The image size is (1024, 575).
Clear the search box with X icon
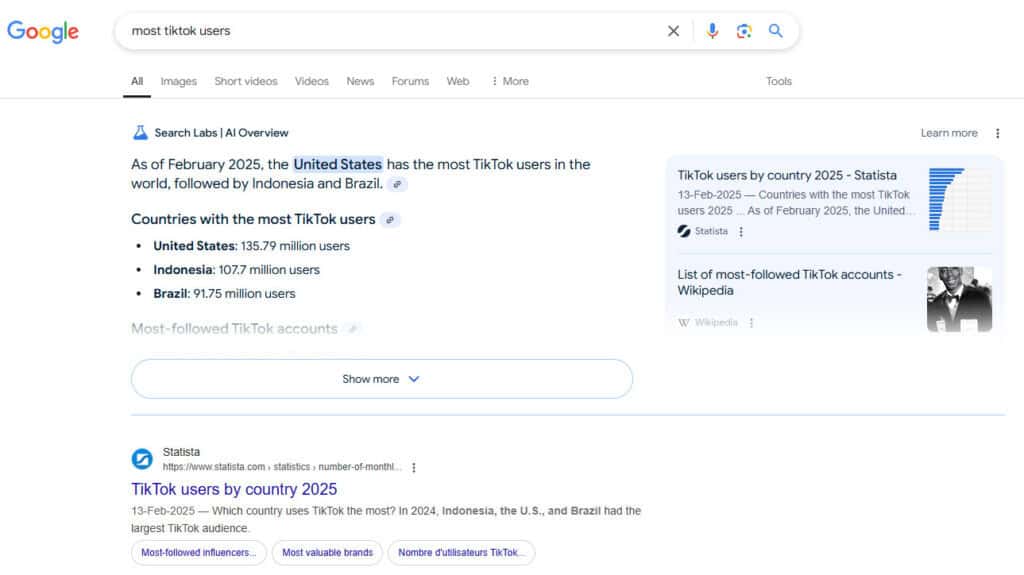click(673, 31)
